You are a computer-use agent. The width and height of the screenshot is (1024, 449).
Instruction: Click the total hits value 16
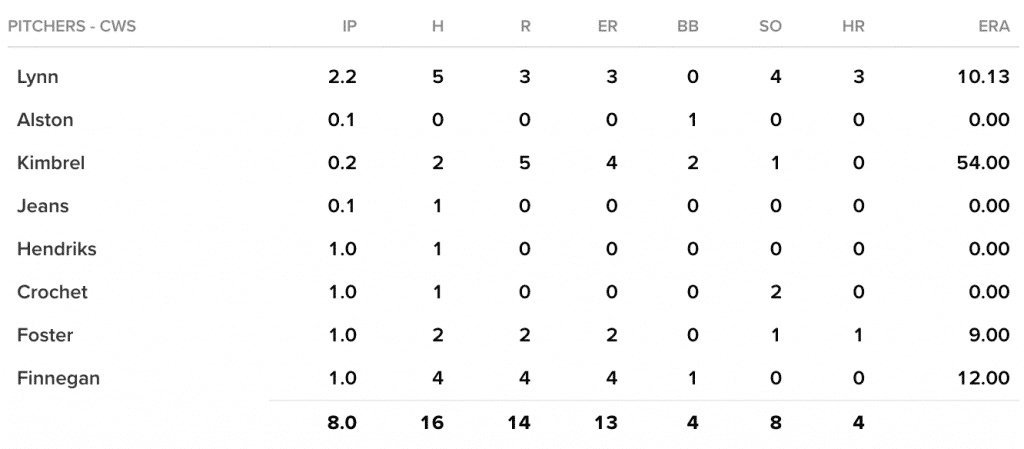pos(433,422)
